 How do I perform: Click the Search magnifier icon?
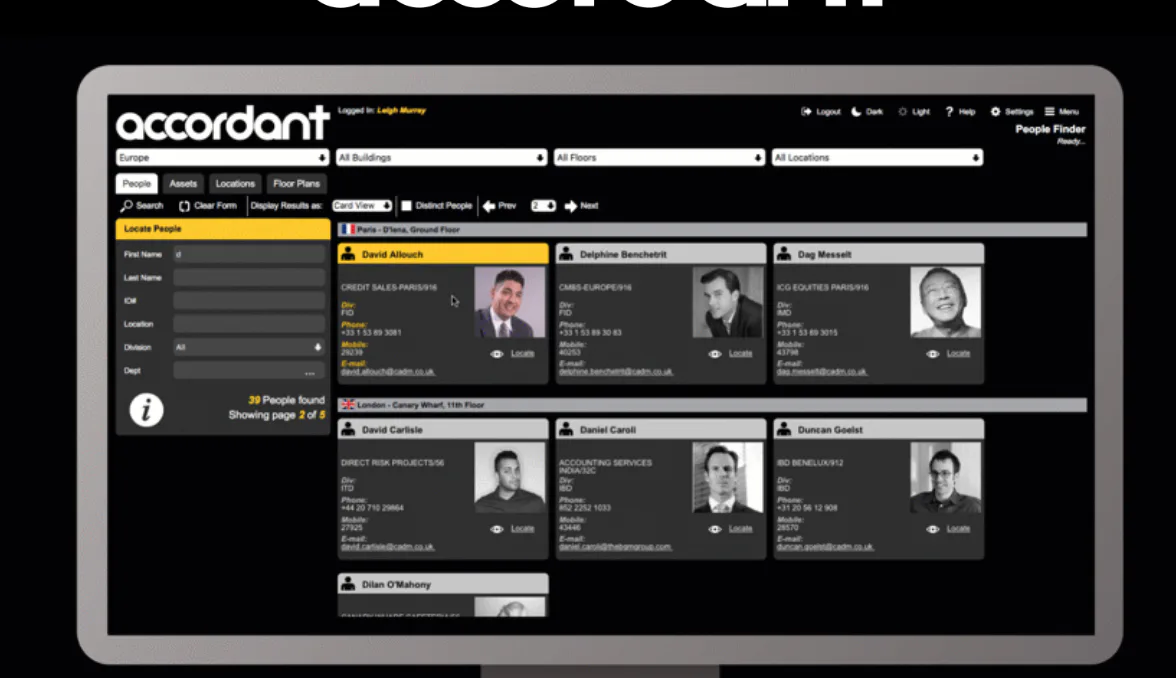(x=126, y=206)
